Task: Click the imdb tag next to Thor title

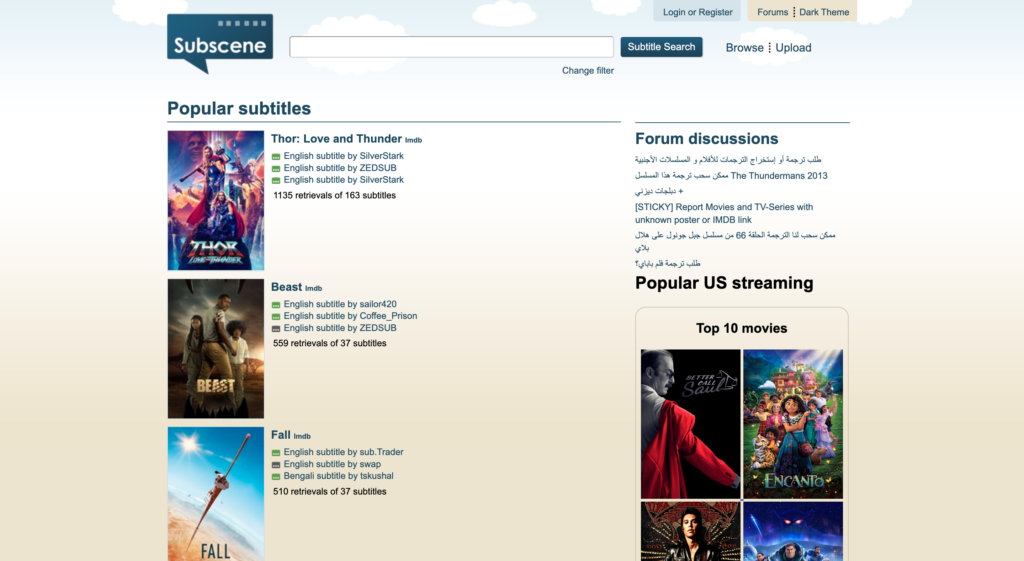Action: pos(413,140)
